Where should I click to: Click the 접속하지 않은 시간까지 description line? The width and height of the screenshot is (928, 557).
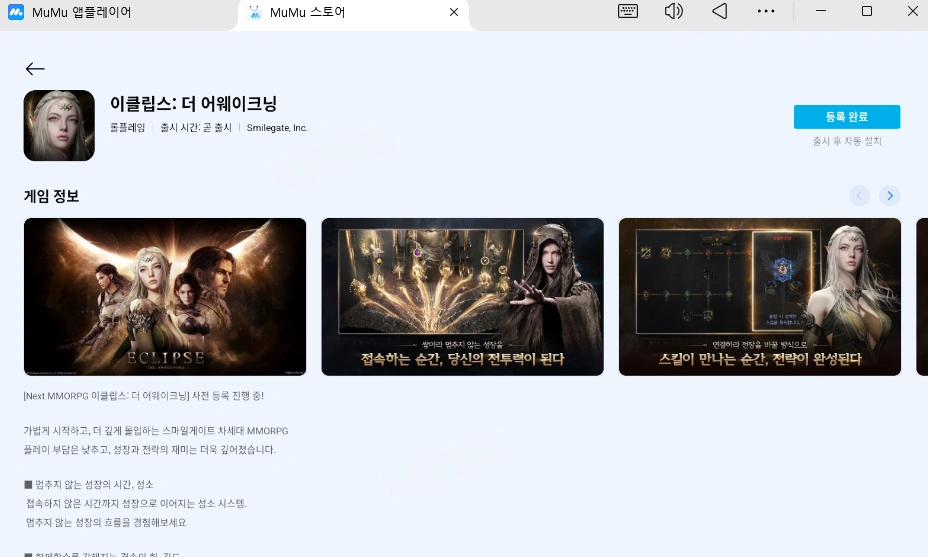coord(136,504)
